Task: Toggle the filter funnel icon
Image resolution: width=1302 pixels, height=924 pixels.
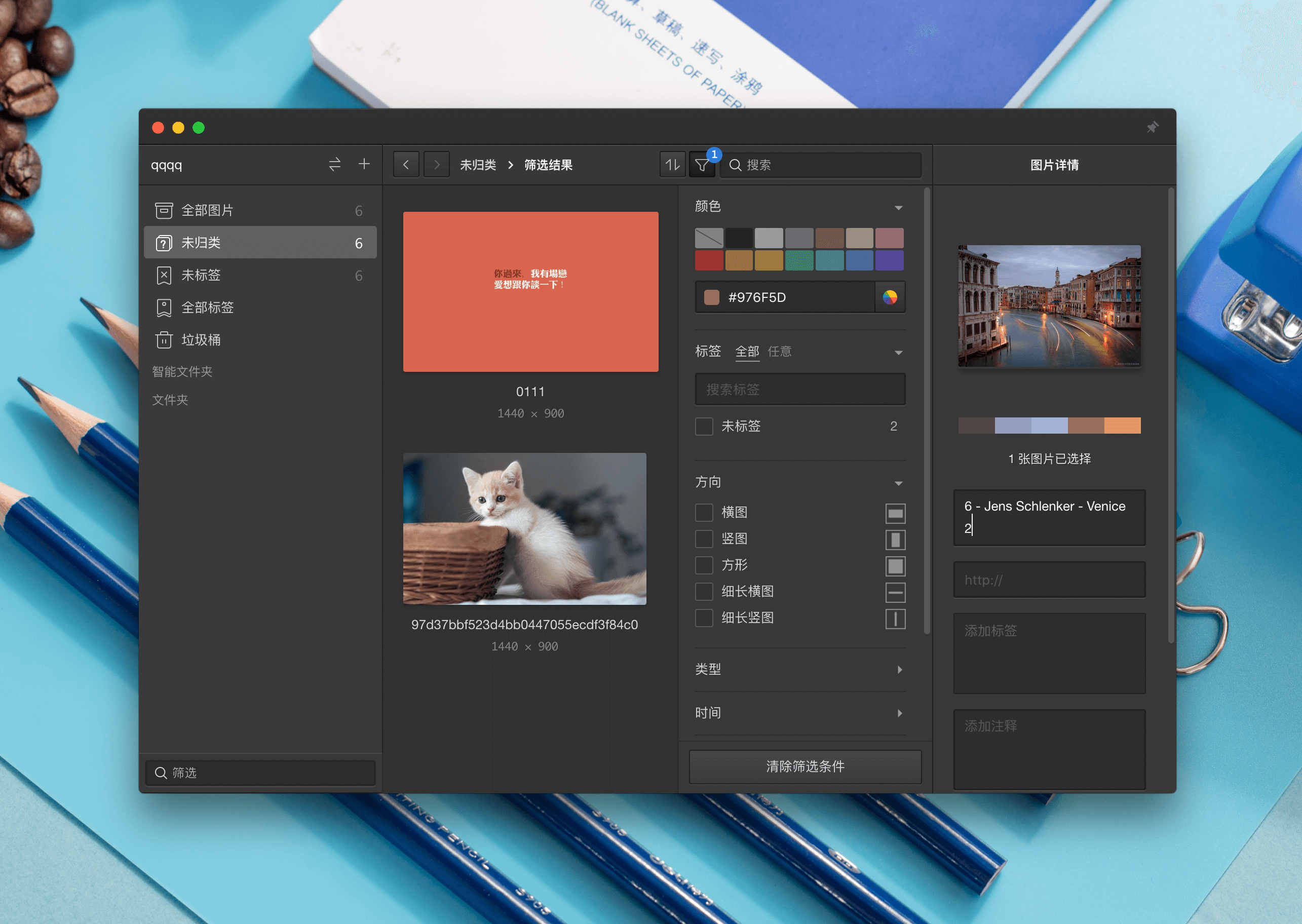Action: tap(702, 165)
